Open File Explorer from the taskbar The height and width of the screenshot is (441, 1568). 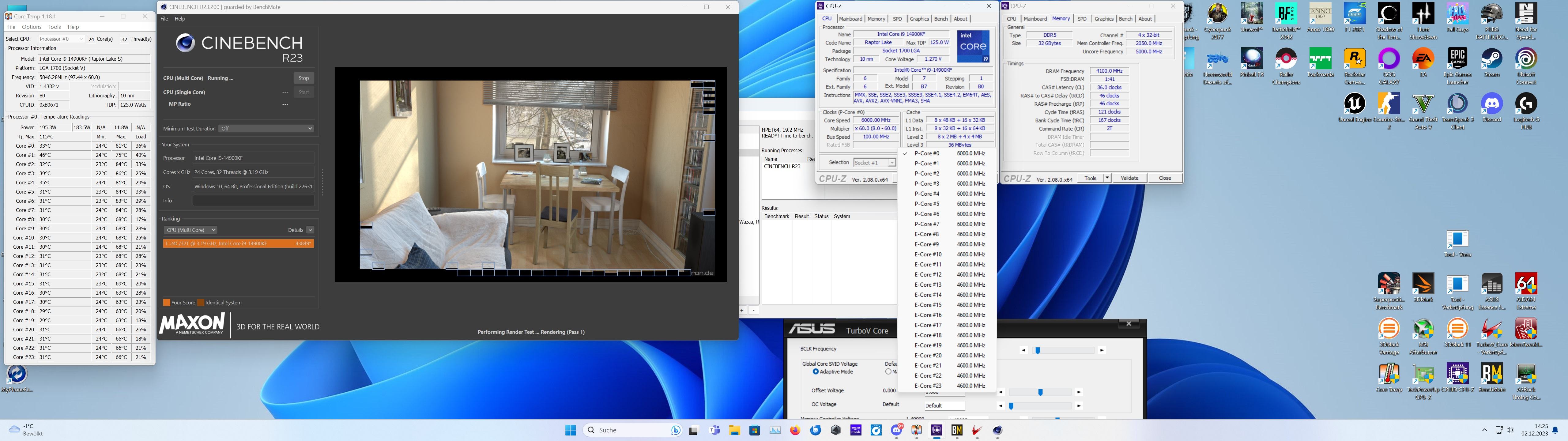[x=735, y=430]
